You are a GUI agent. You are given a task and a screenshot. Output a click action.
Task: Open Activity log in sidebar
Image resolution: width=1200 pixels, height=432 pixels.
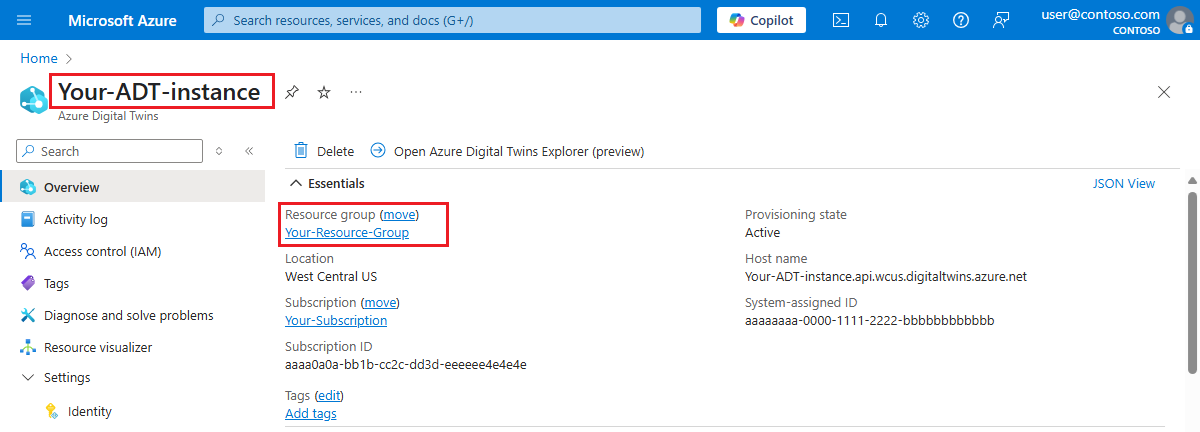tap(76, 219)
